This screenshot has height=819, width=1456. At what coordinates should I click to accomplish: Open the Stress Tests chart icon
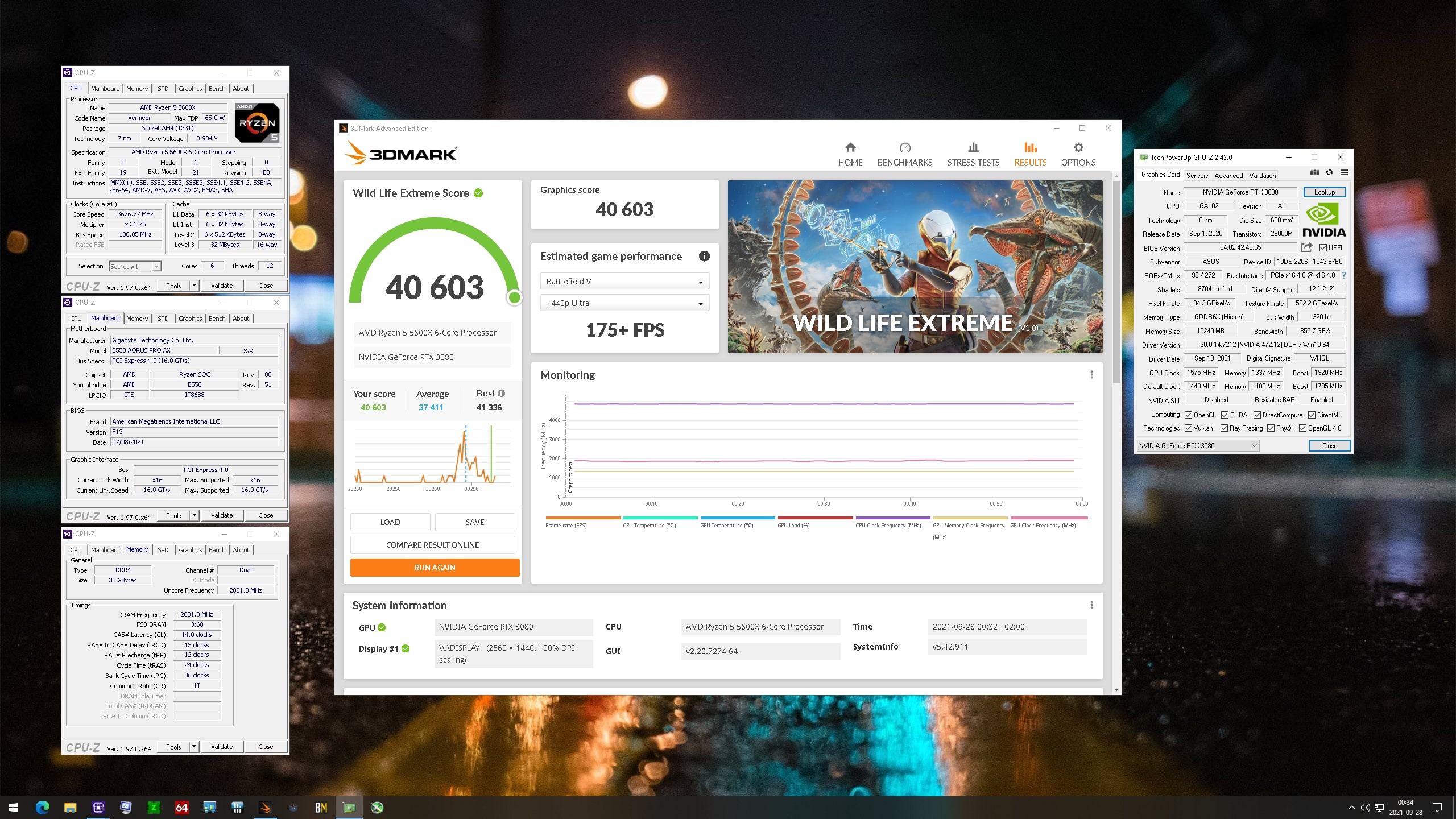pyautogui.click(x=973, y=147)
